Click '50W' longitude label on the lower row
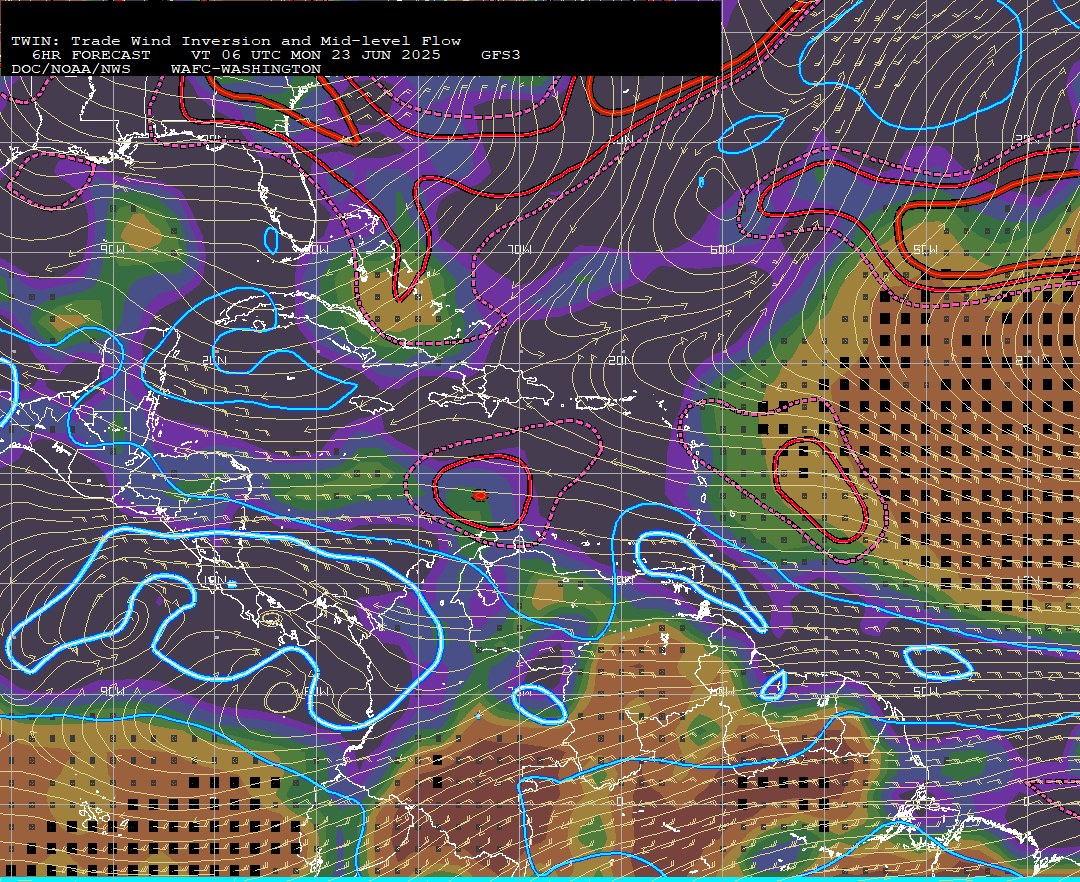 pyautogui.click(x=925, y=691)
